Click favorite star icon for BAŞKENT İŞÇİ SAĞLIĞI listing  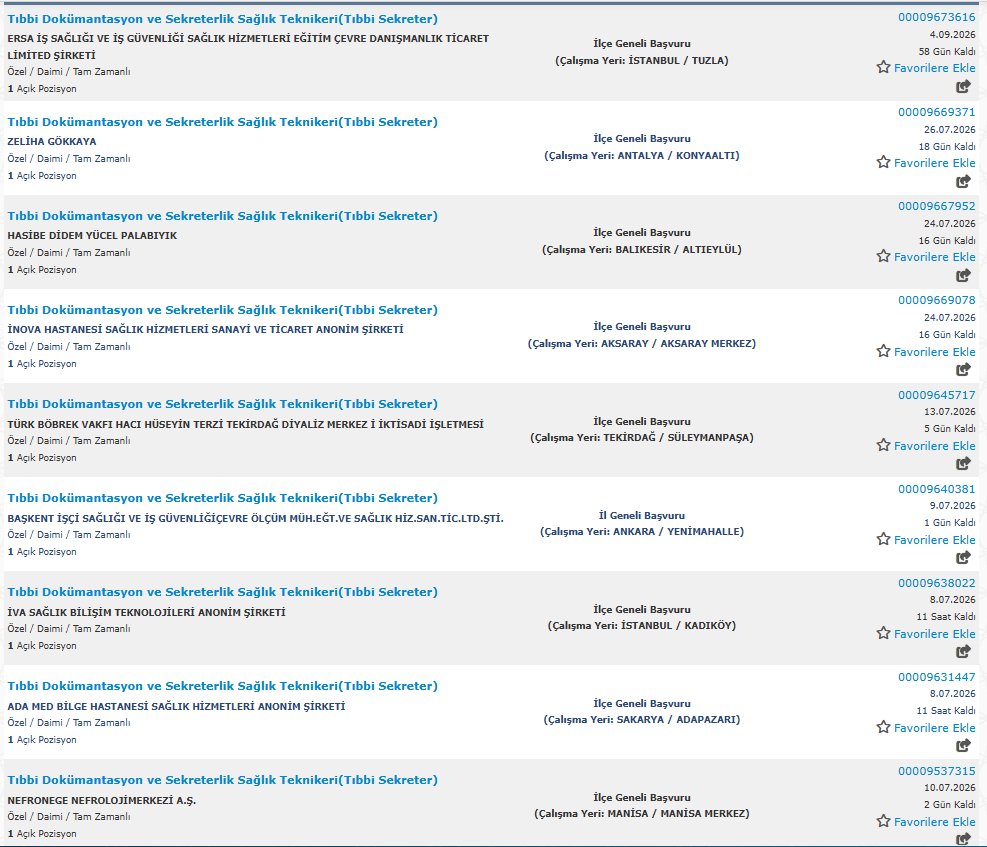[x=884, y=539]
